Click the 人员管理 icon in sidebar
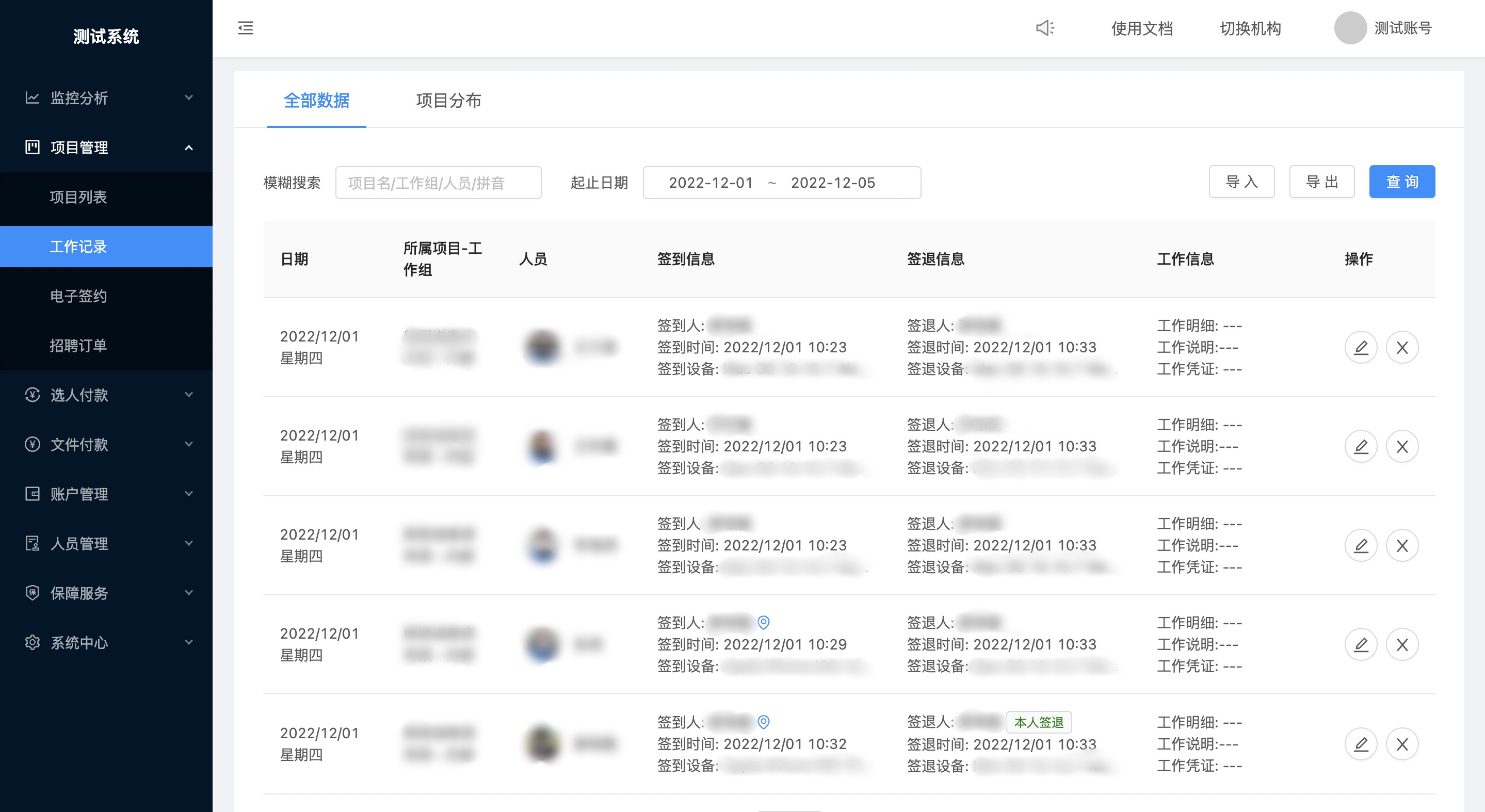Screen dimensions: 1485x812 pos(33,543)
